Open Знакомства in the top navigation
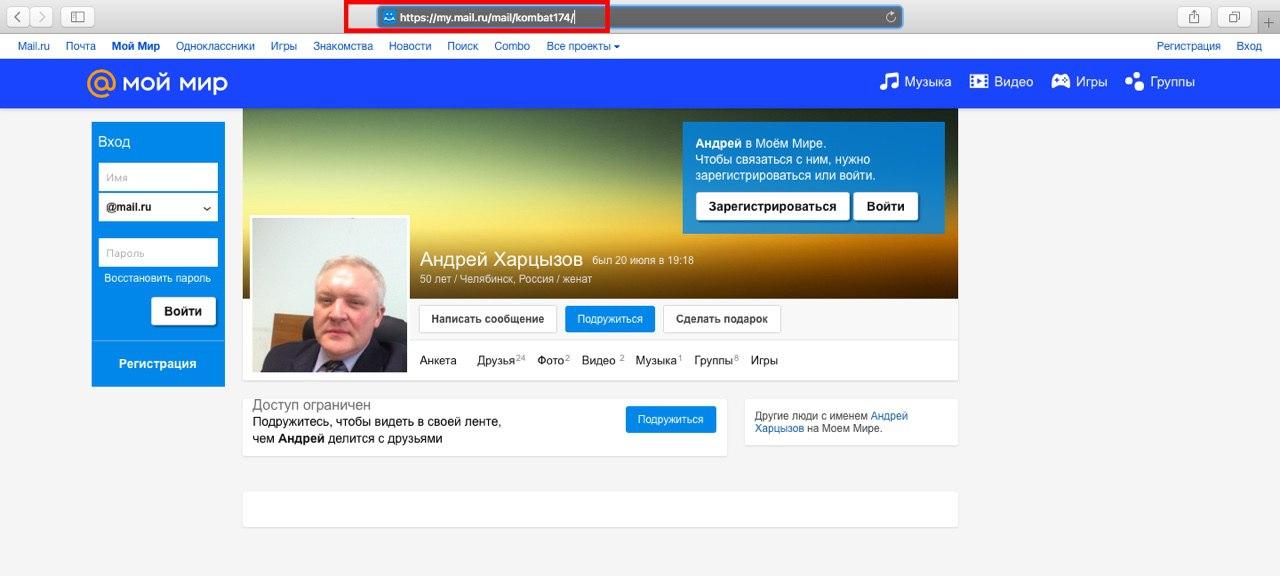Viewport: 1280px width, 576px height. [x=343, y=46]
